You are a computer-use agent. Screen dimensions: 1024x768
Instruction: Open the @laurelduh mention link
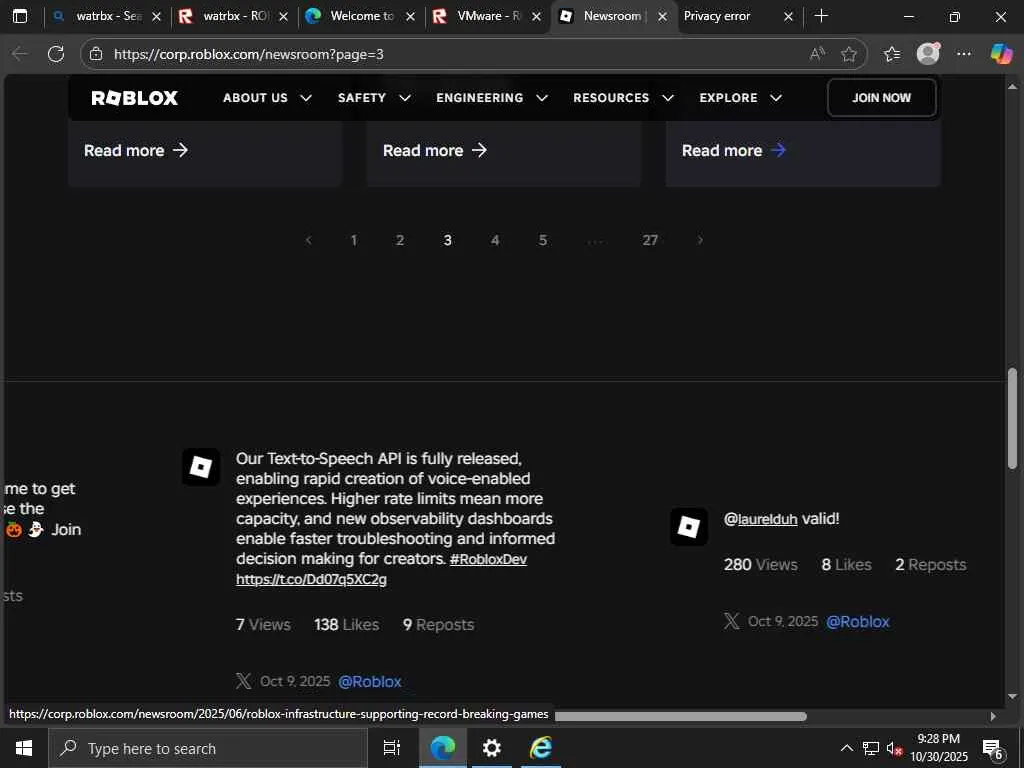tap(761, 519)
